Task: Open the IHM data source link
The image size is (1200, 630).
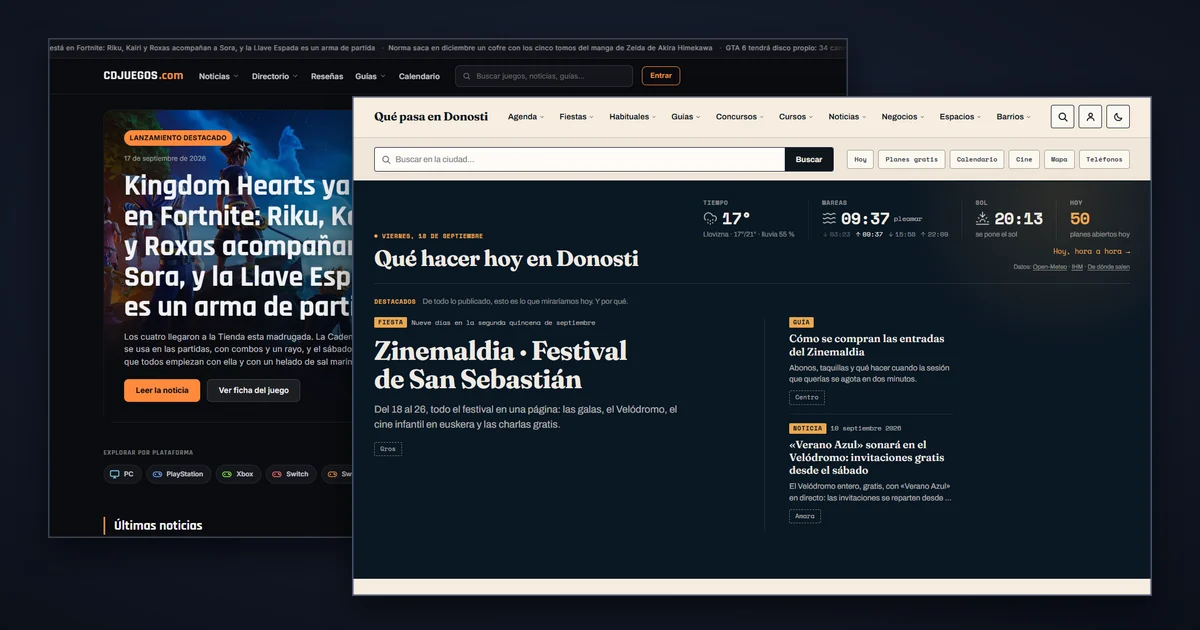Action: 1077,267
